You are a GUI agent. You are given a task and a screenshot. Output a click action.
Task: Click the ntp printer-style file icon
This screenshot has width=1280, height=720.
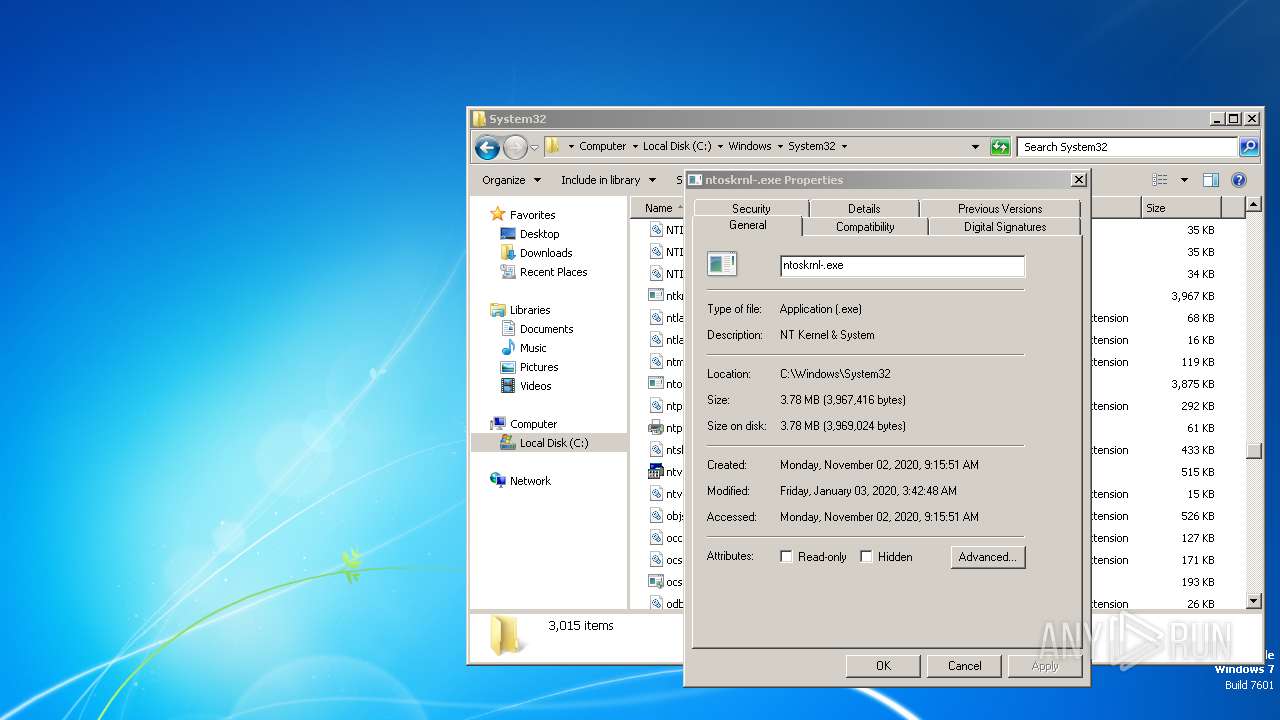tap(656, 427)
